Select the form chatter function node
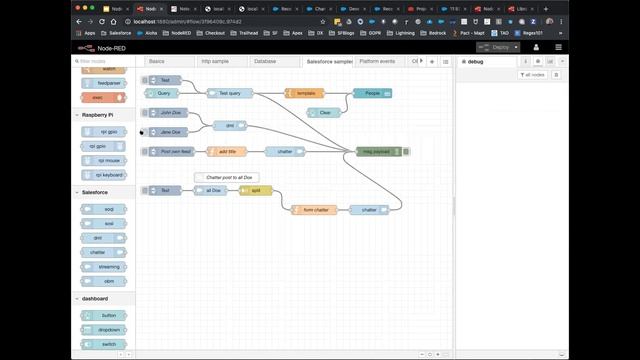 coord(314,210)
